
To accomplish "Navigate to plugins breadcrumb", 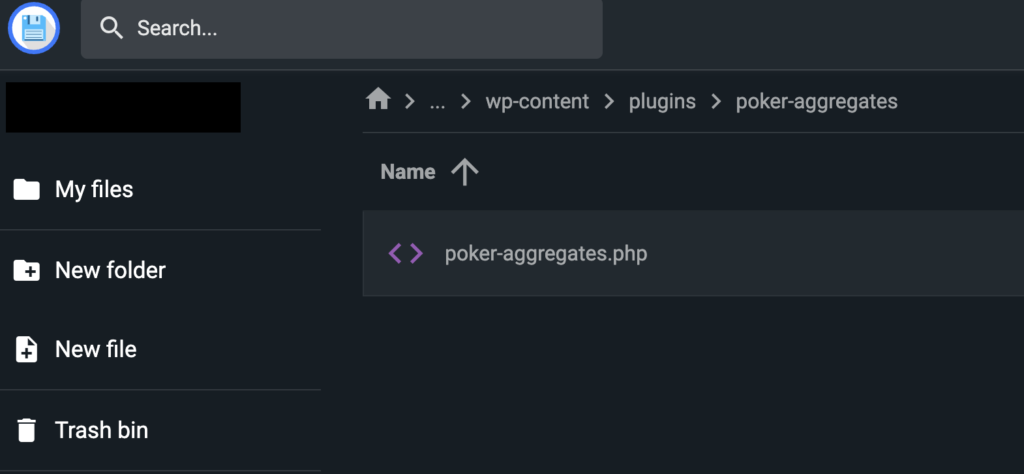I will click(662, 101).
